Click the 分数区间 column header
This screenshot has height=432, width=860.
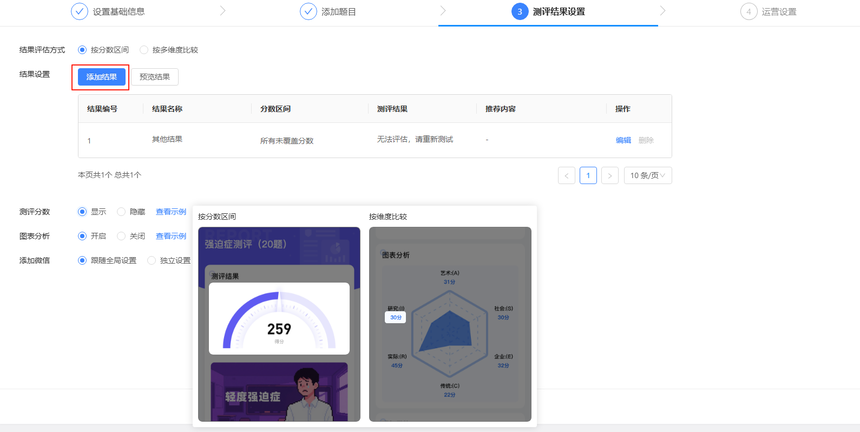(x=275, y=109)
